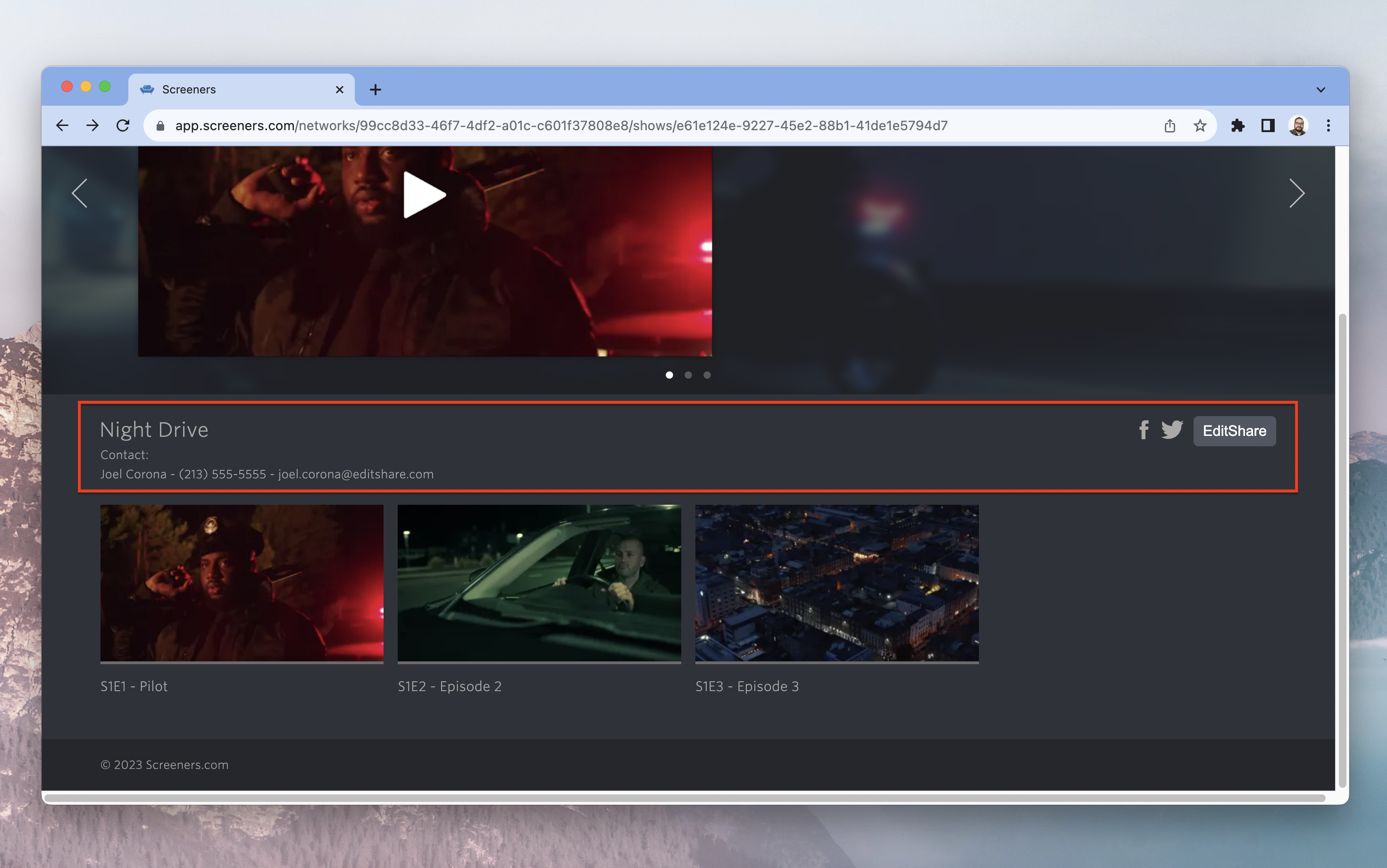Click the S1E2 - Episode 2 title
Image resolution: width=1387 pixels, height=868 pixels.
point(450,686)
